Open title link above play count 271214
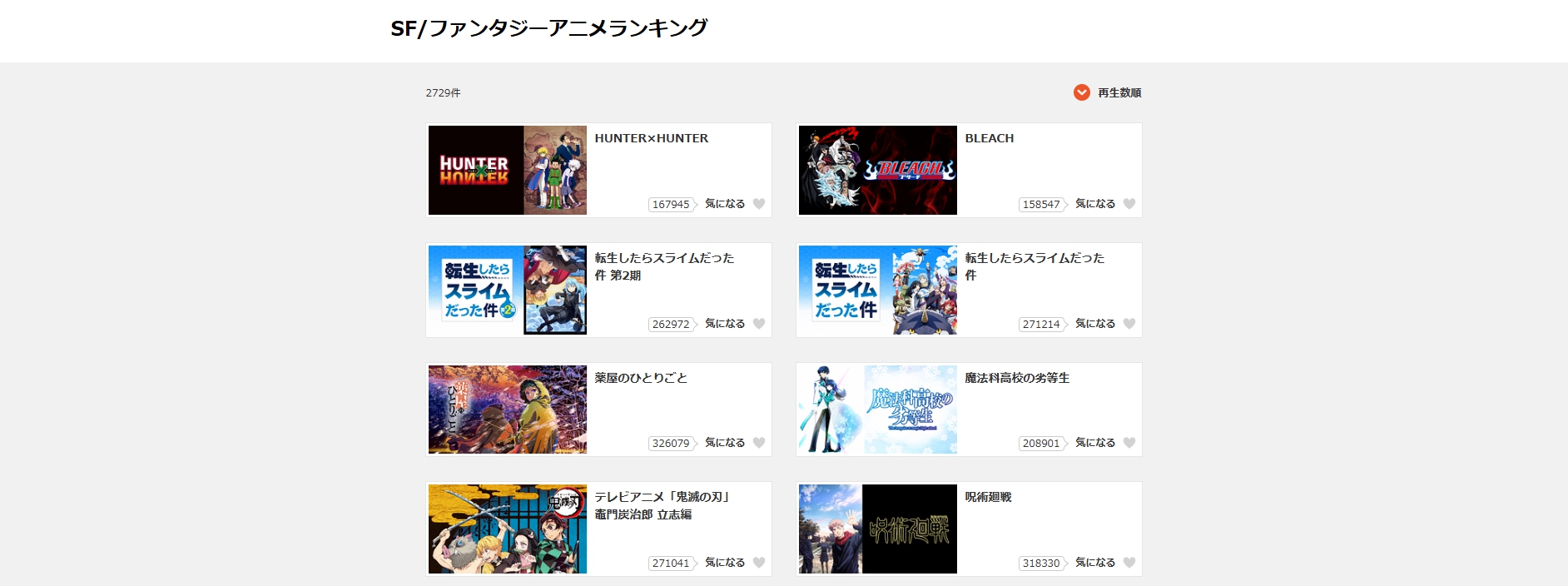Viewport: 1568px width, 586px height. coord(1035,266)
